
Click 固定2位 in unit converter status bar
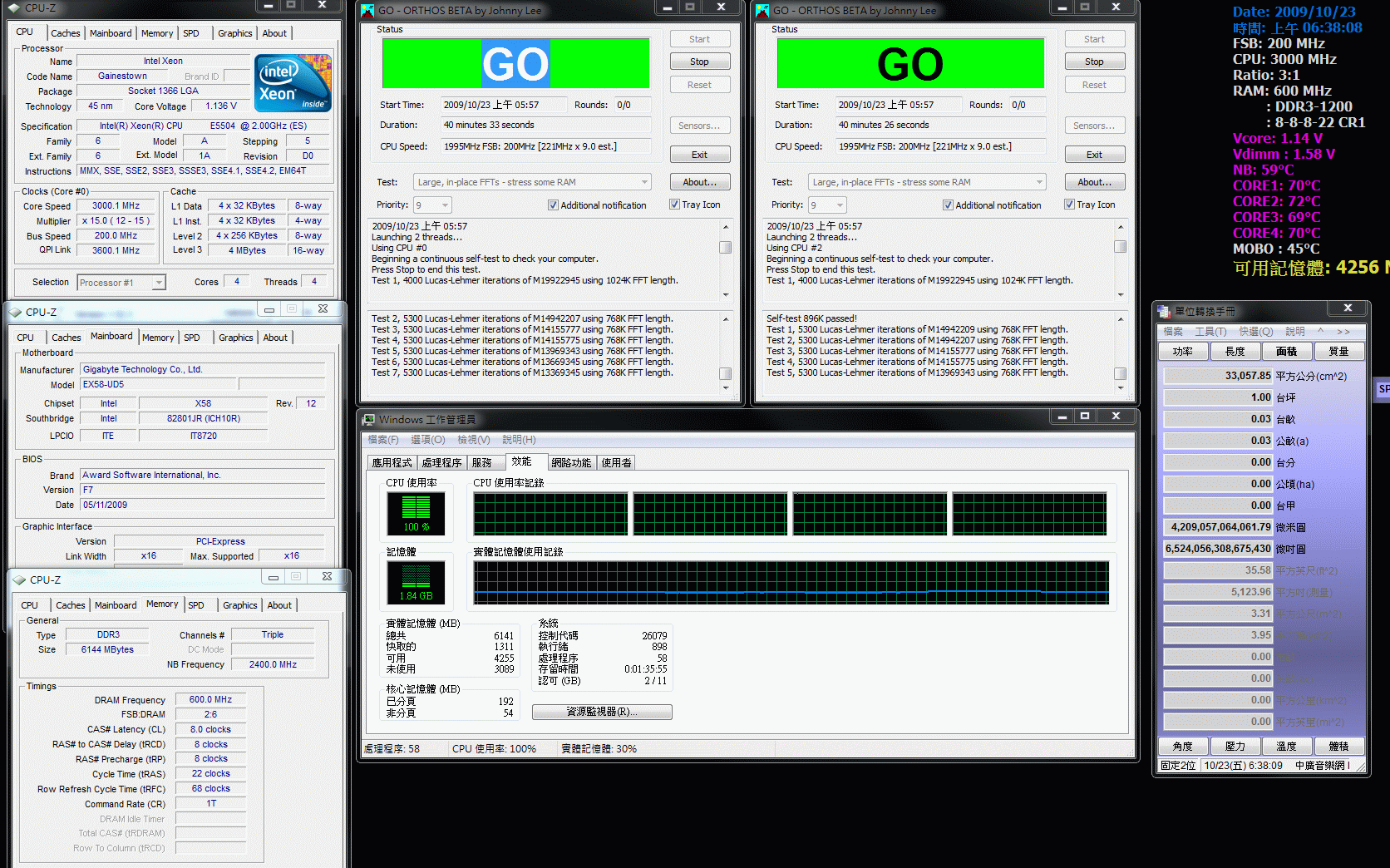point(1178,766)
